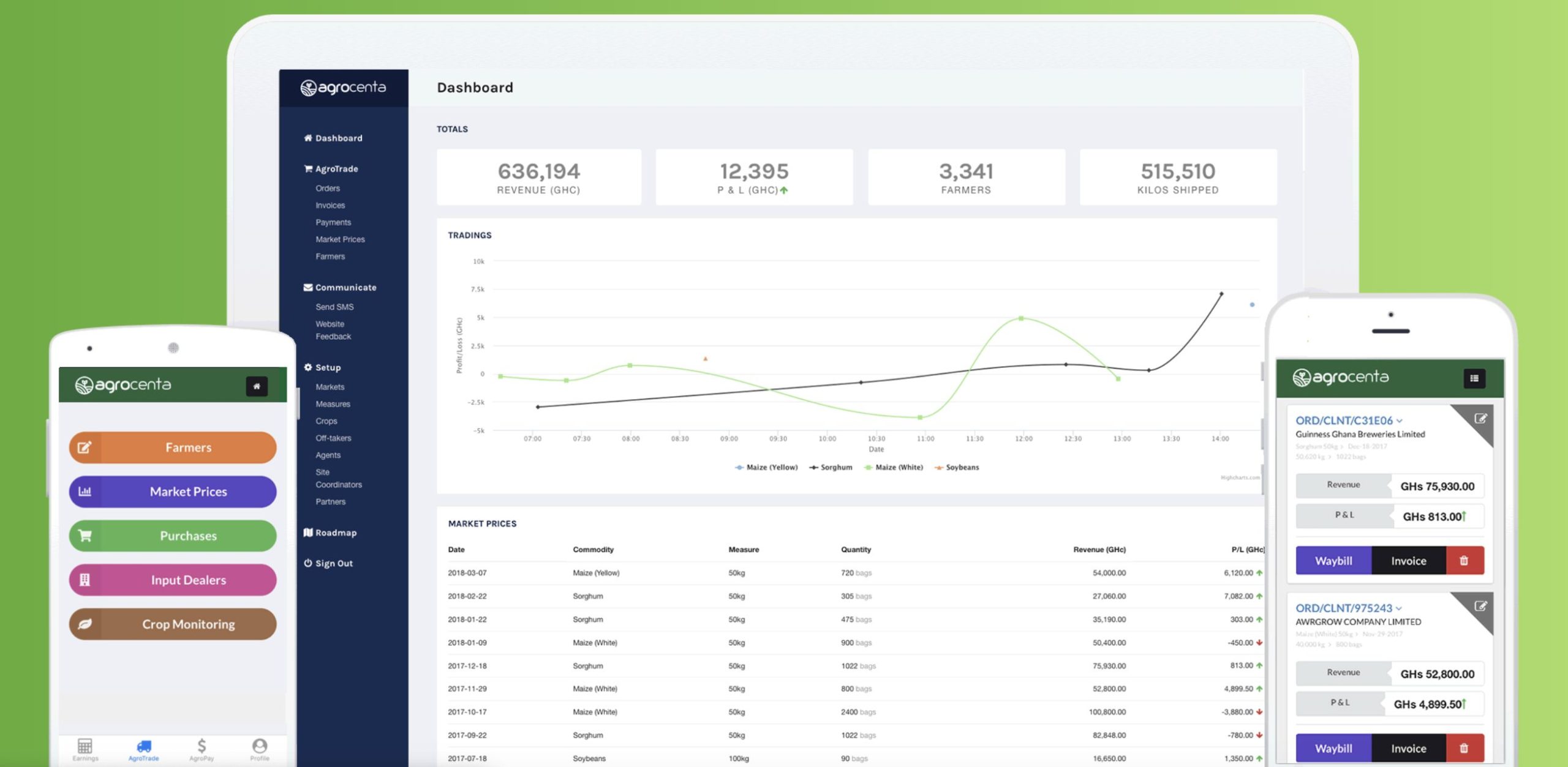Open Invoice for AWRGROW order
The width and height of the screenshot is (1568, 767).
click(1409, 748)
